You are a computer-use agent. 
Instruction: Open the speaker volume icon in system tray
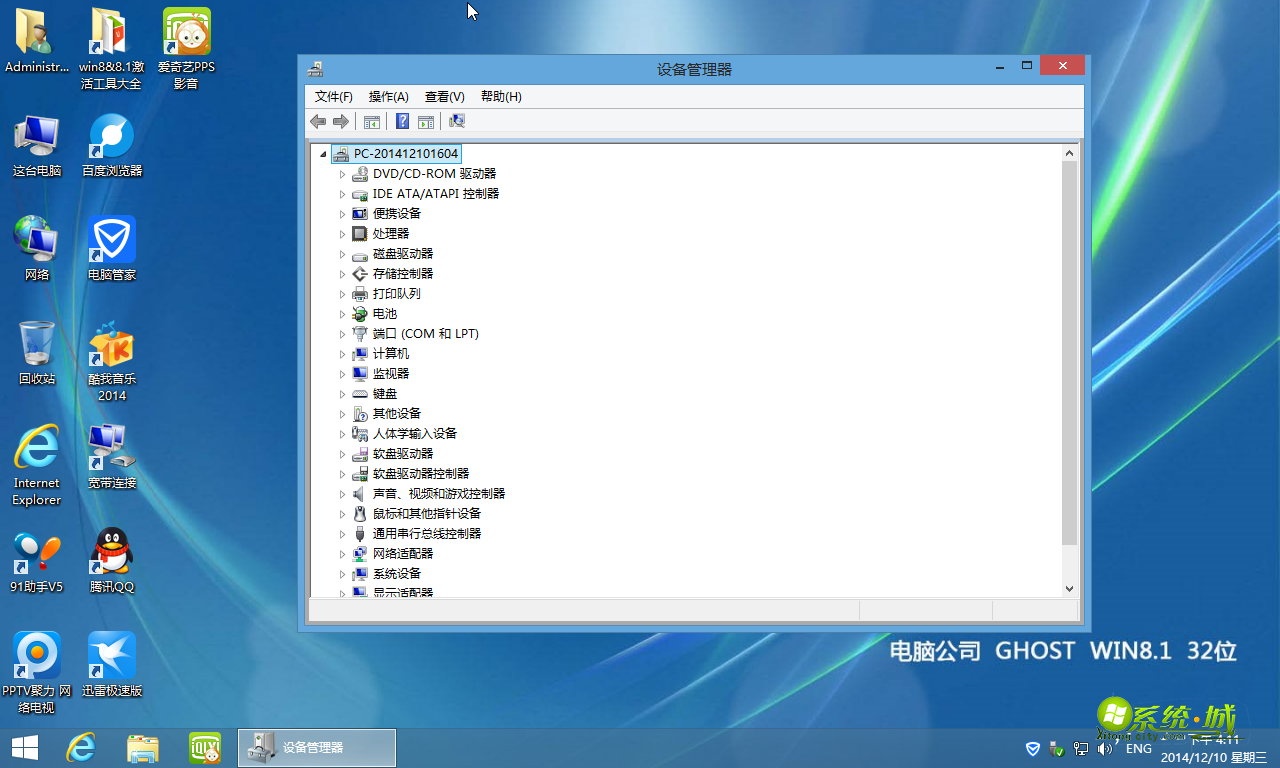(1104, 748)
